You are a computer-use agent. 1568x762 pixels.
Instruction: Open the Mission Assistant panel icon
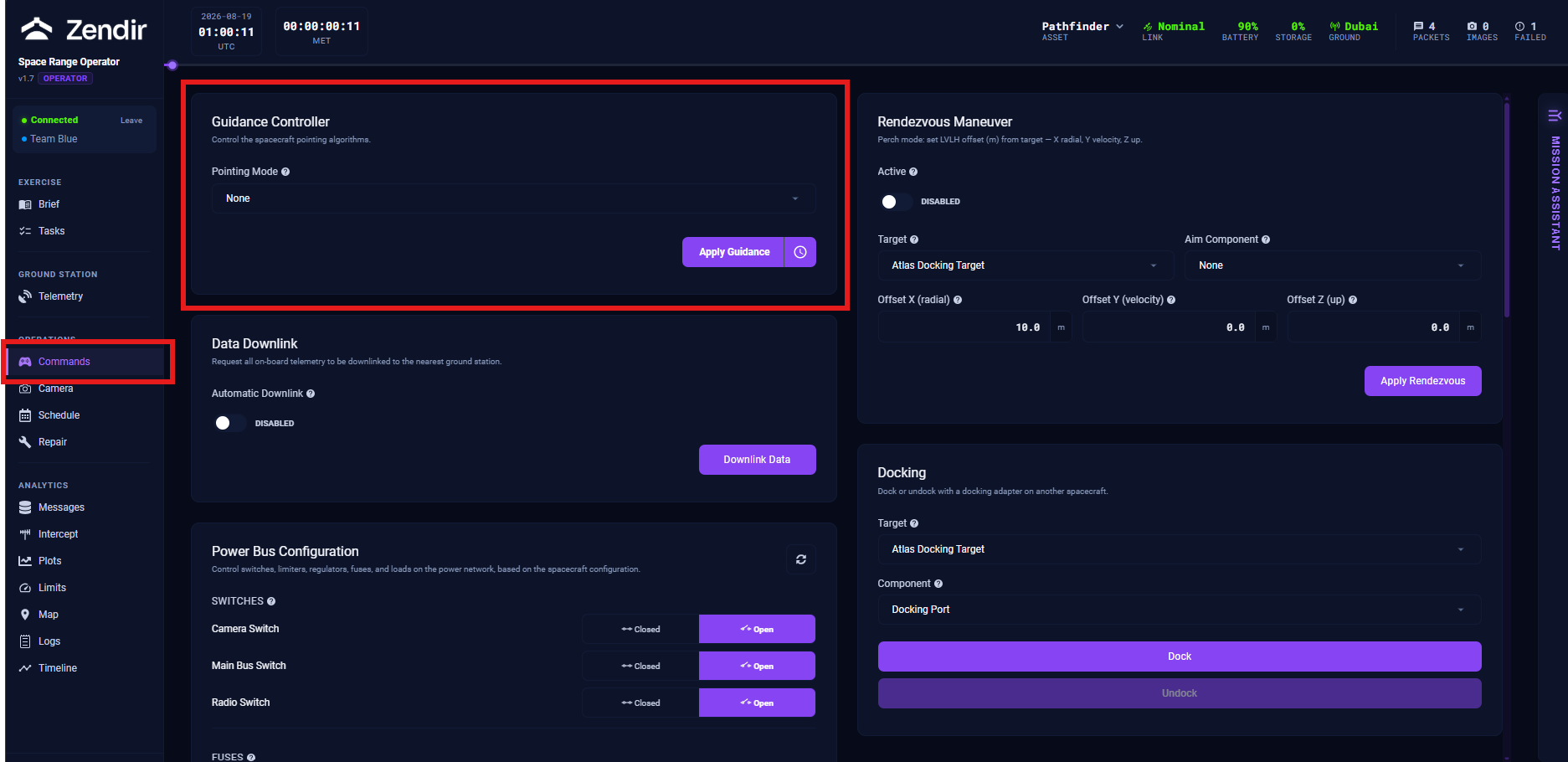(1555, 116)
